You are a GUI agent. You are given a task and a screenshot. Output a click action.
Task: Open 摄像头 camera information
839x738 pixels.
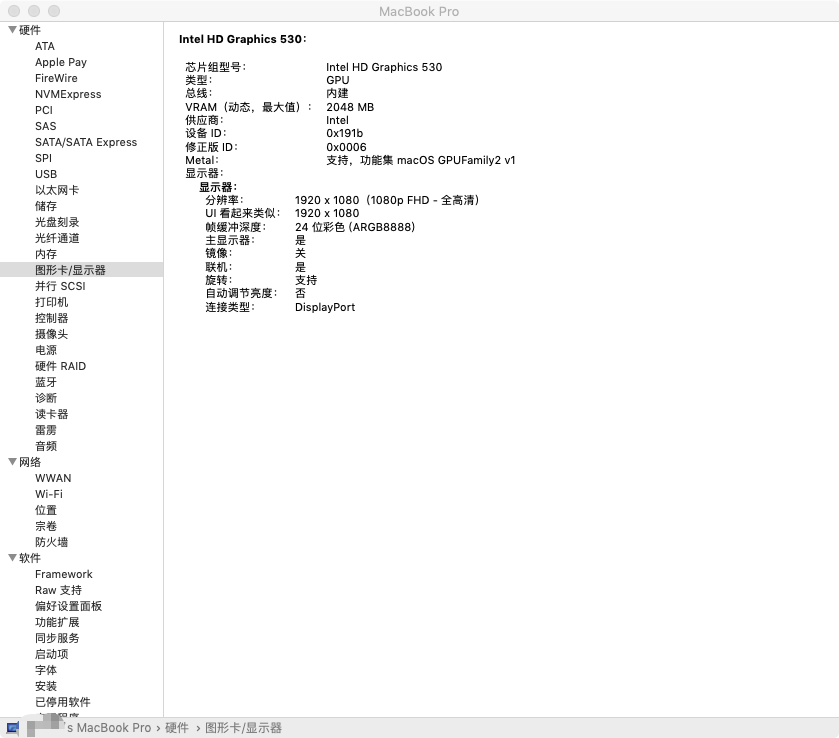(51, 334)
